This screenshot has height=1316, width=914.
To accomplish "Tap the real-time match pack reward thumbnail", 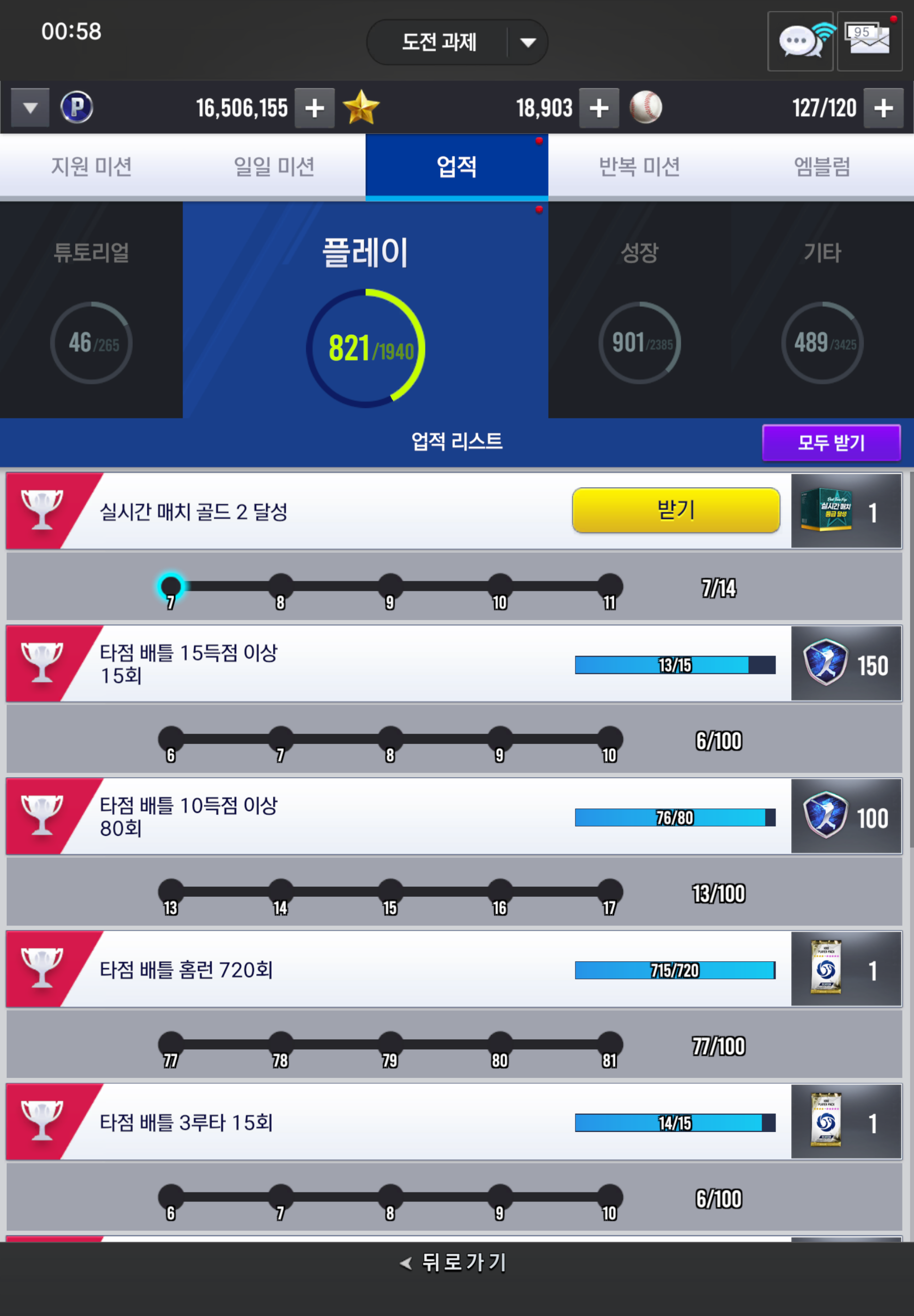I will (827, 510).
